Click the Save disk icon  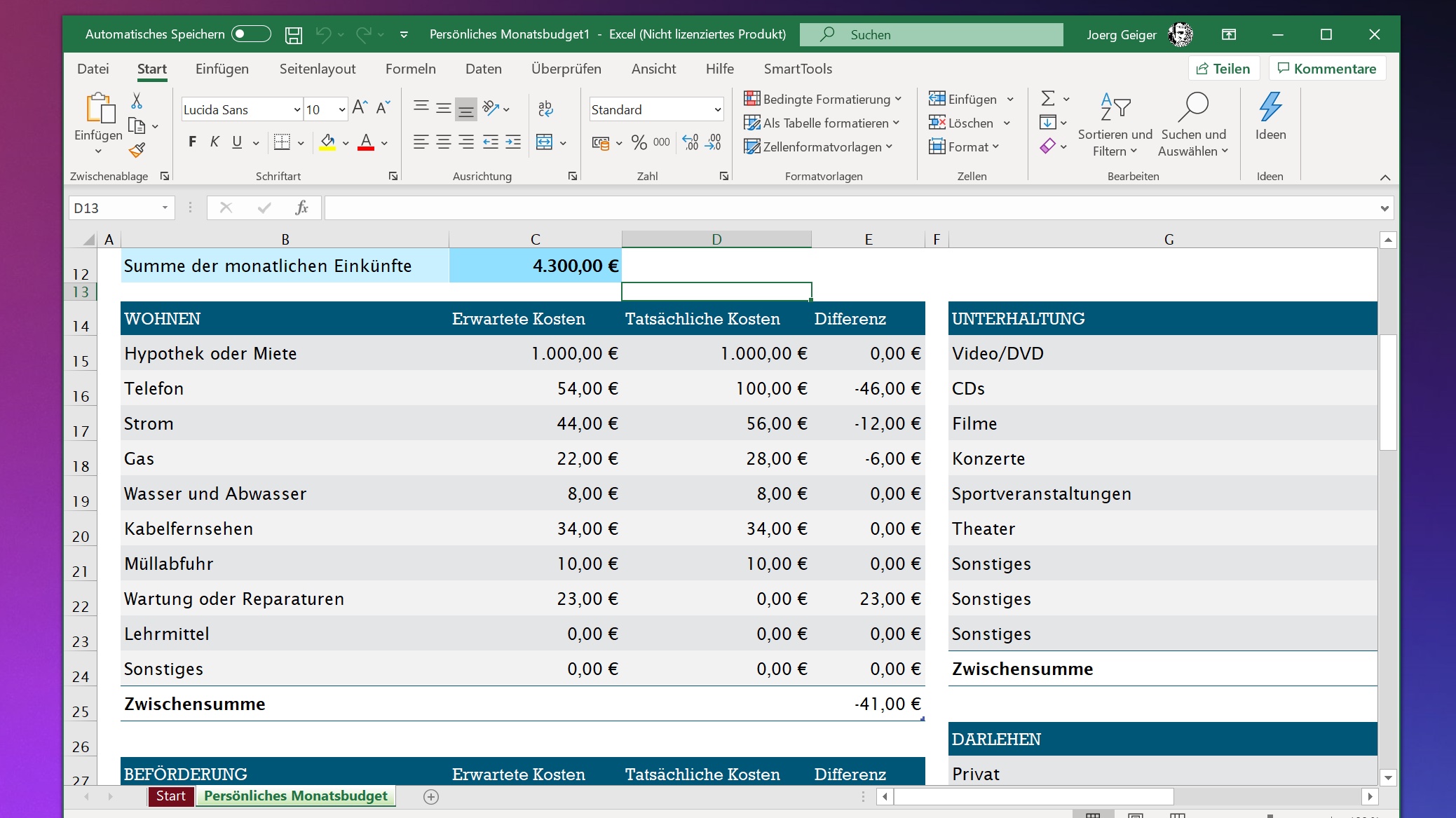click(x=293, y=34)
